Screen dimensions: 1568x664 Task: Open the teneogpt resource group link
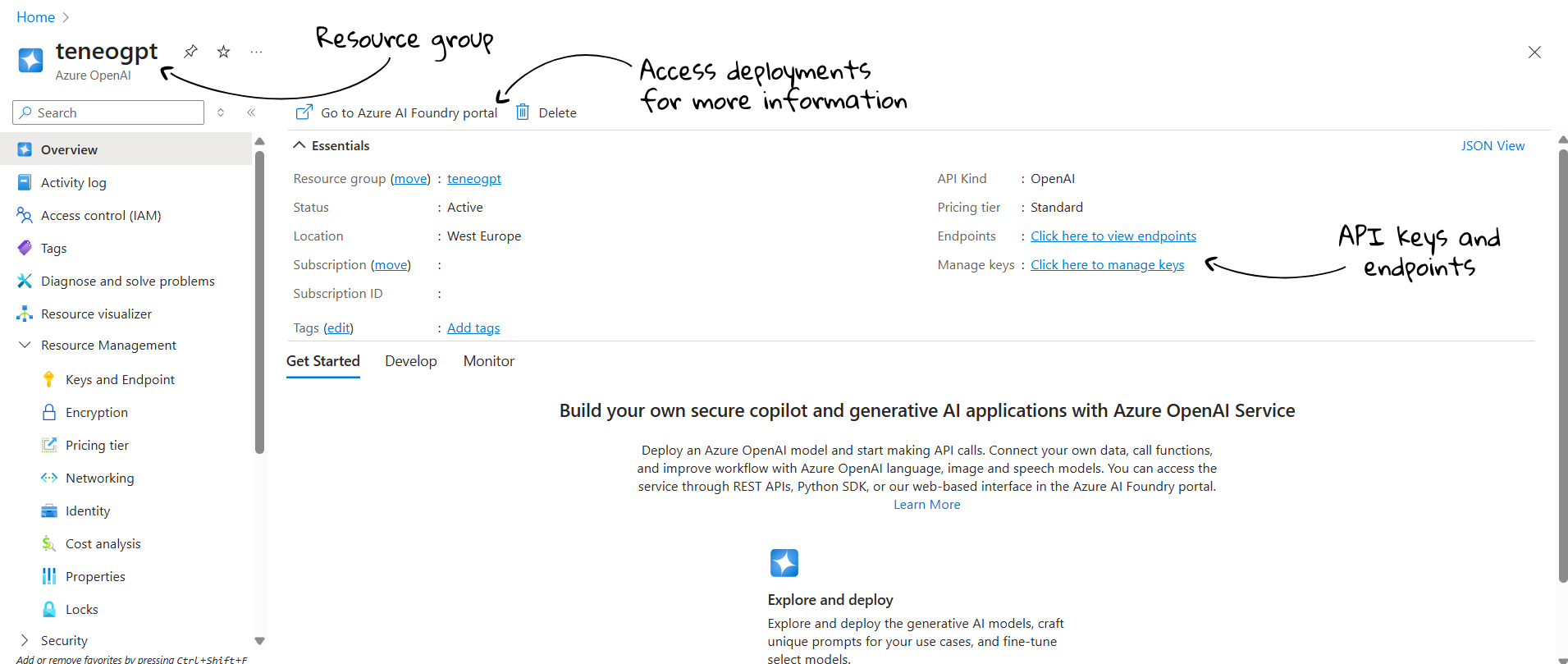[474, 179]
